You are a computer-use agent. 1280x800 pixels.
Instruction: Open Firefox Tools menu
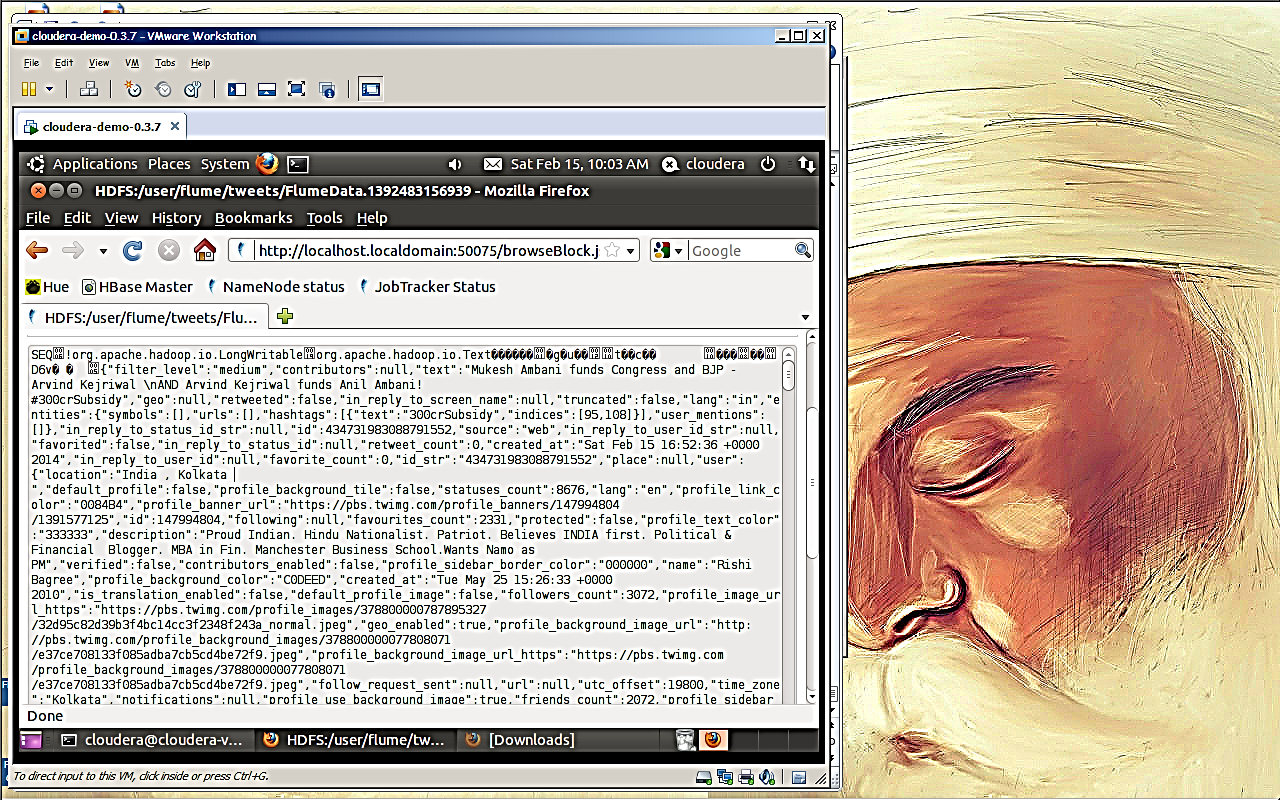324,218
